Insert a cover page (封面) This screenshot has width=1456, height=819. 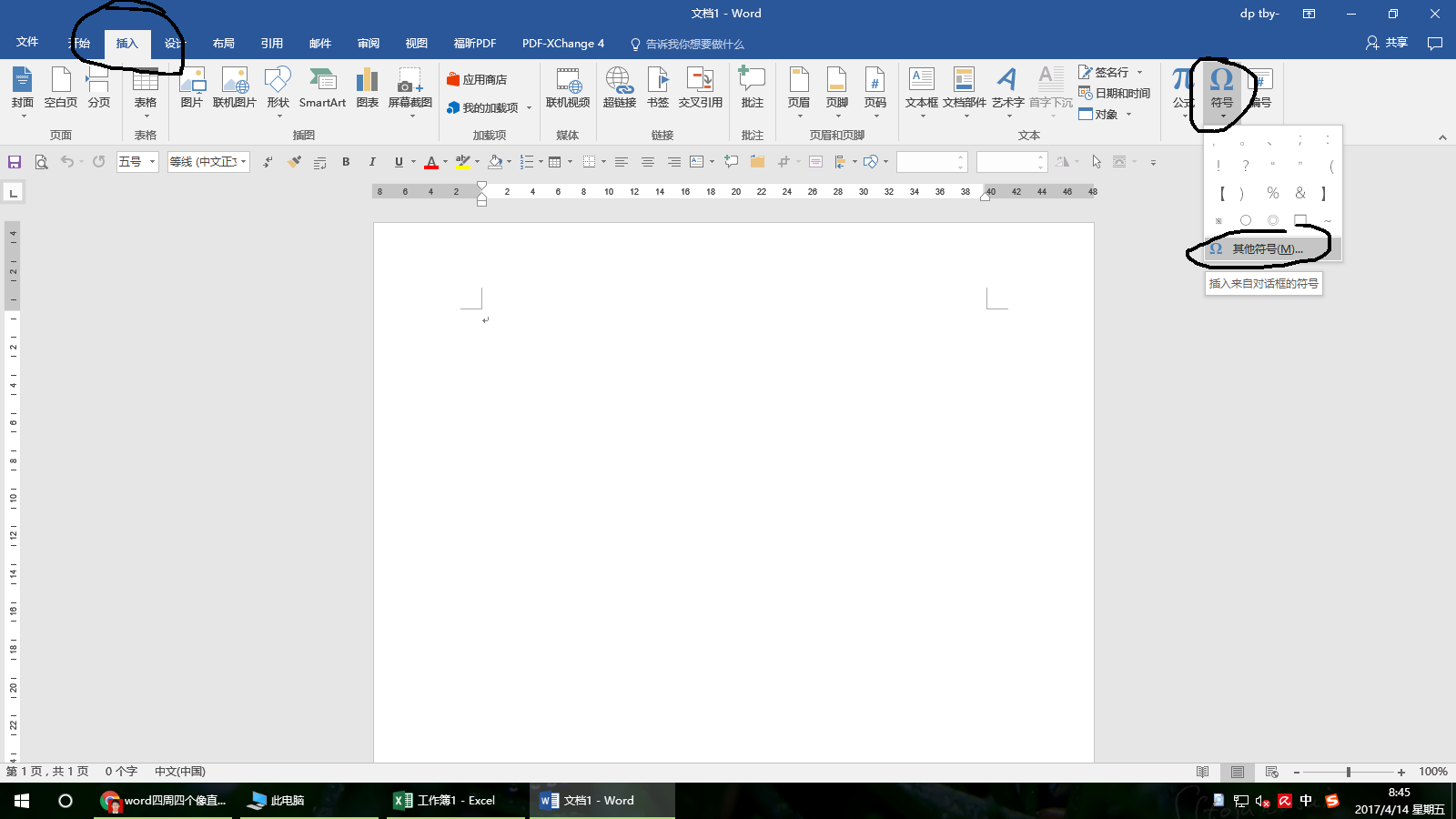point(23,89)
